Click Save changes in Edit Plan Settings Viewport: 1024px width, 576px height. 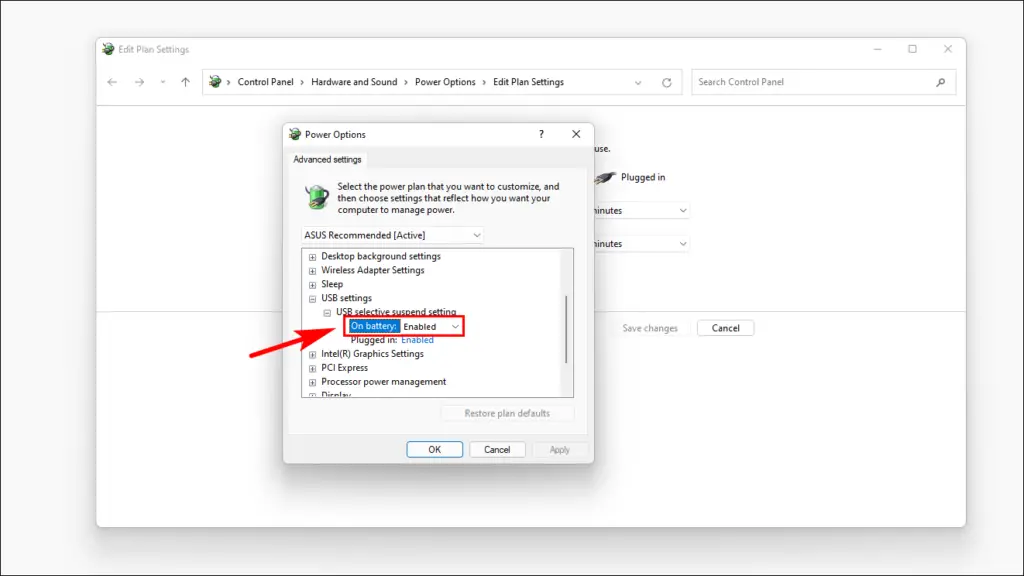click(x=650, y=328)
